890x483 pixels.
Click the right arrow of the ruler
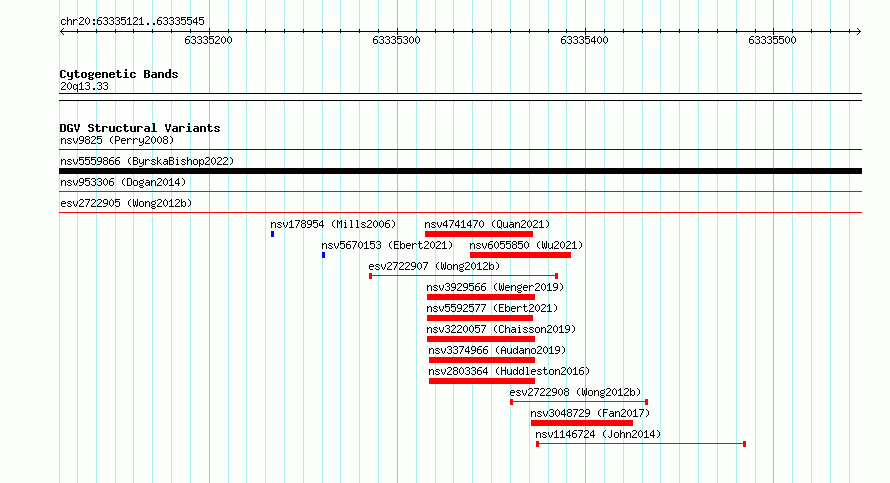pyautogui.click(x=858, y=32)
